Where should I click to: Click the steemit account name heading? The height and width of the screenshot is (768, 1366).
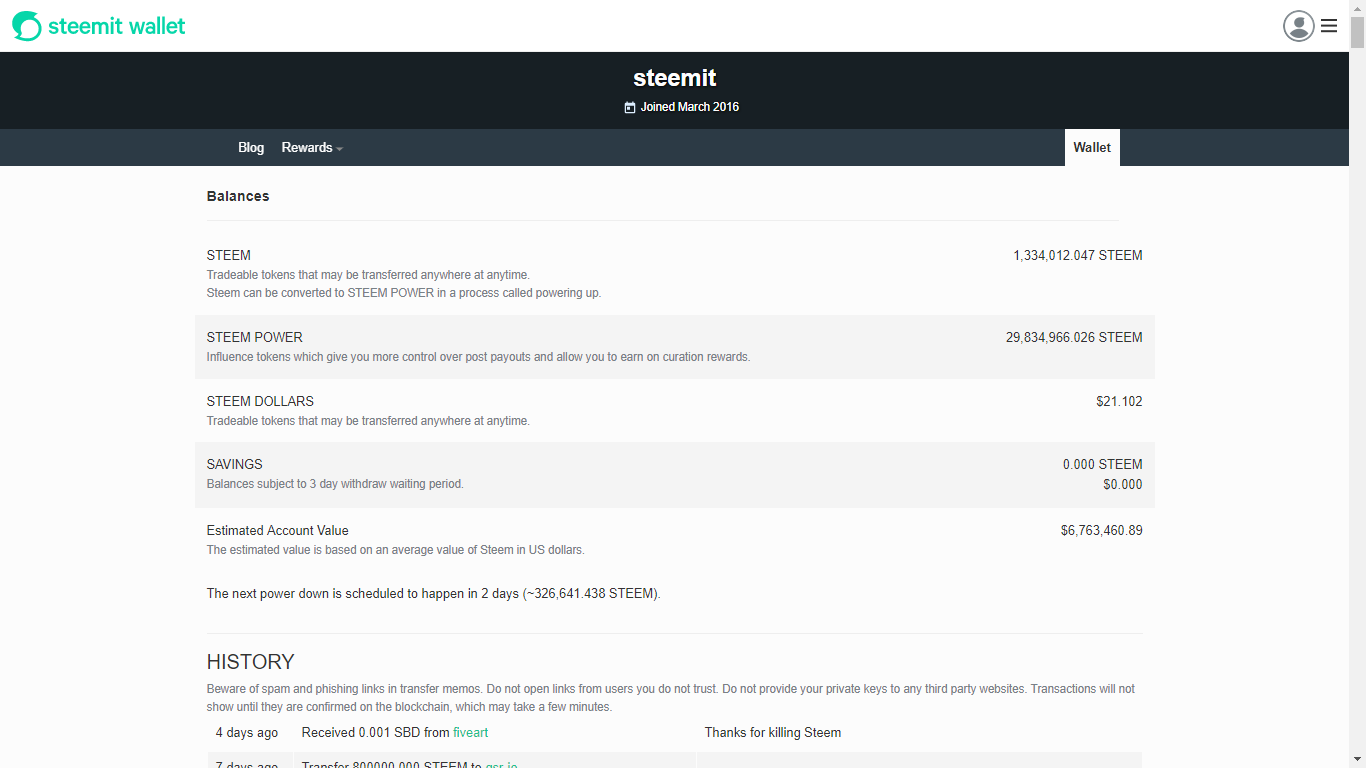coord(675,78)
